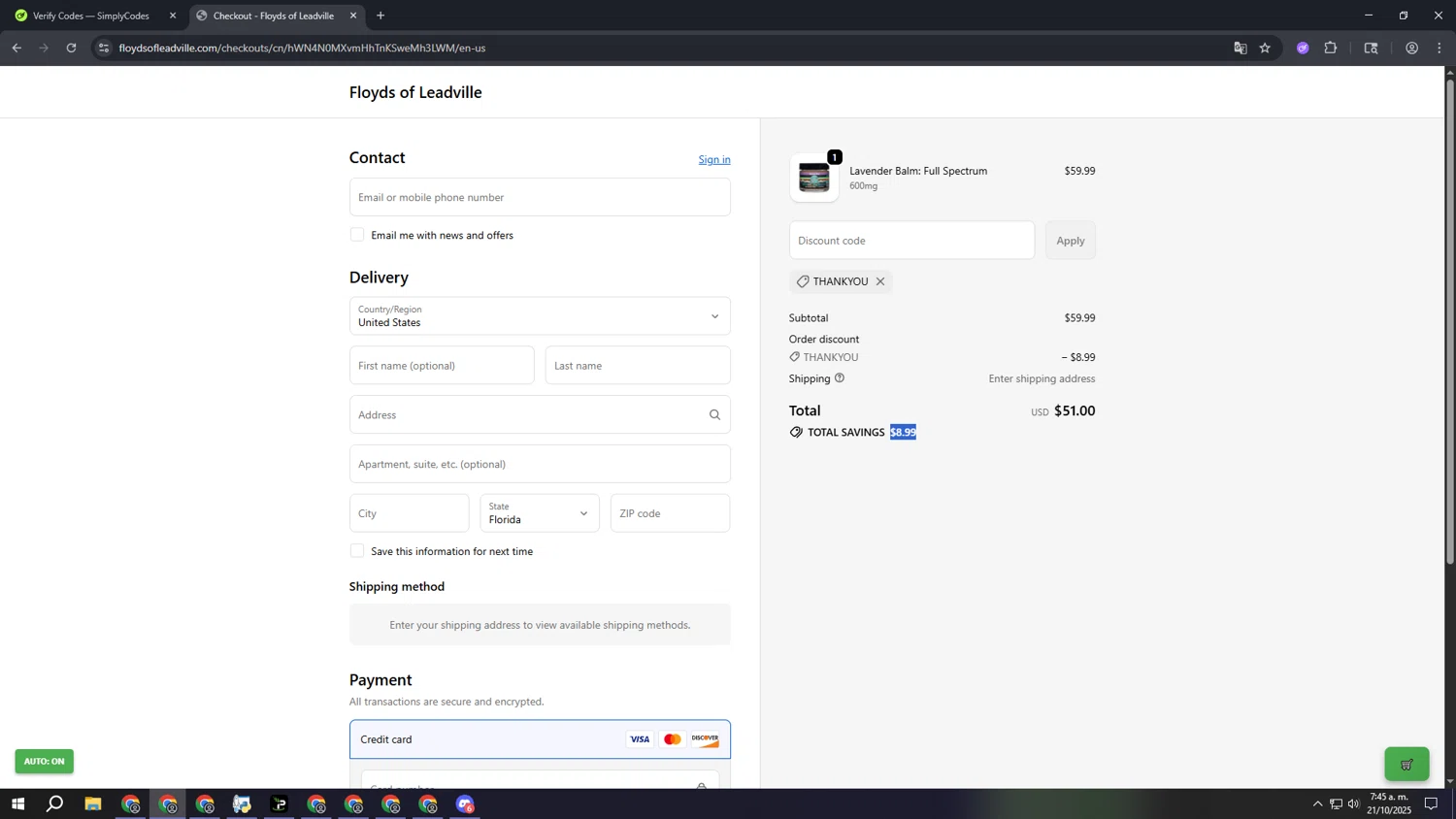Click the magnifier window icon beside the profile avatar

point(1371,48)
